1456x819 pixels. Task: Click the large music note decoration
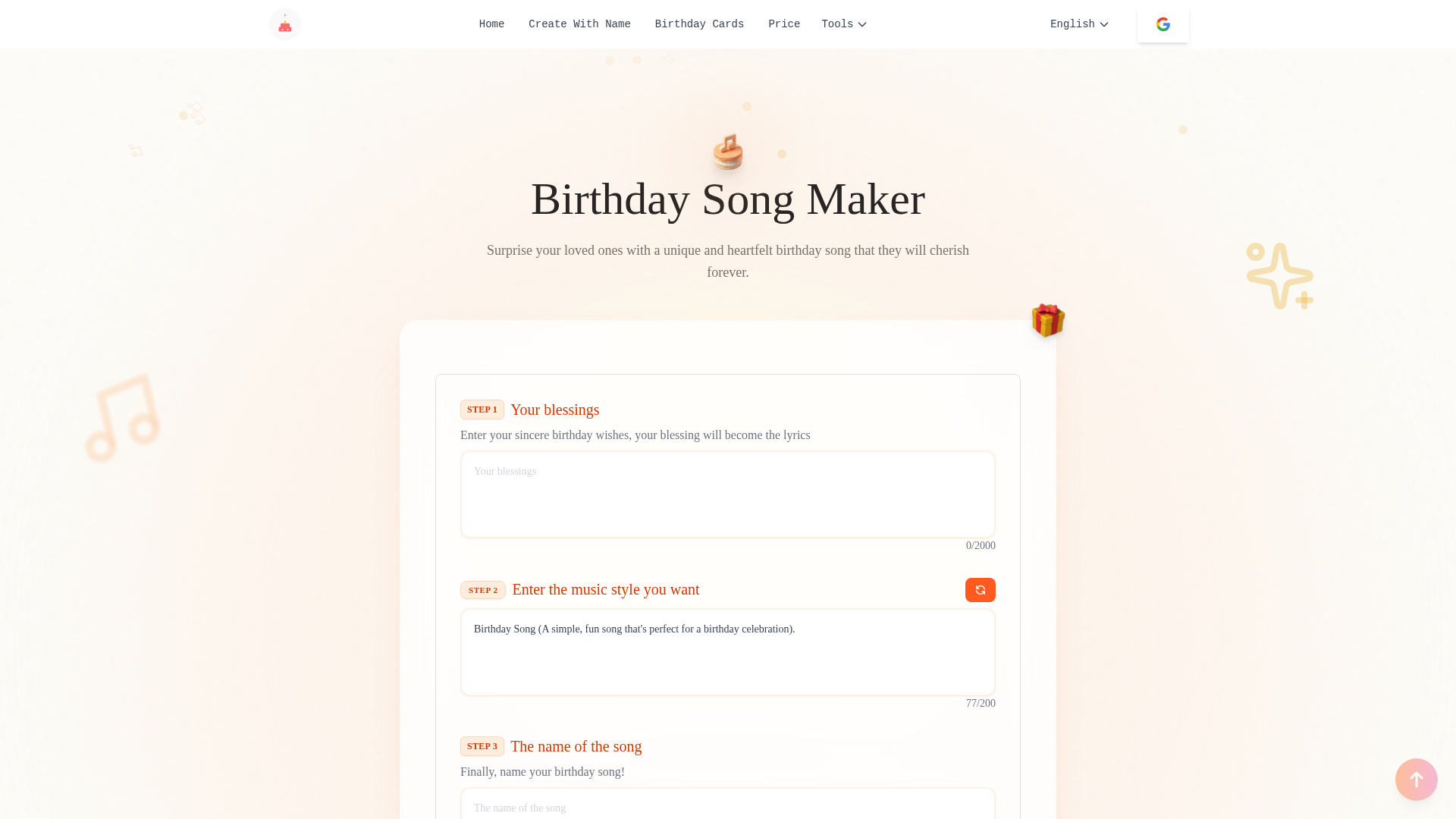(123, 418)
